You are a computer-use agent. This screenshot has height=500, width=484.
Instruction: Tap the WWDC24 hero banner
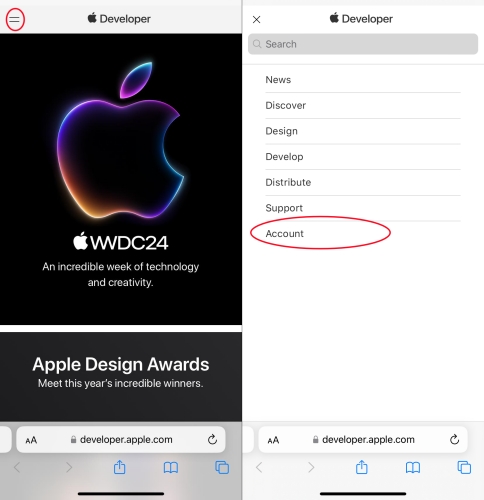pyautogui.click(x=121, y=179)
